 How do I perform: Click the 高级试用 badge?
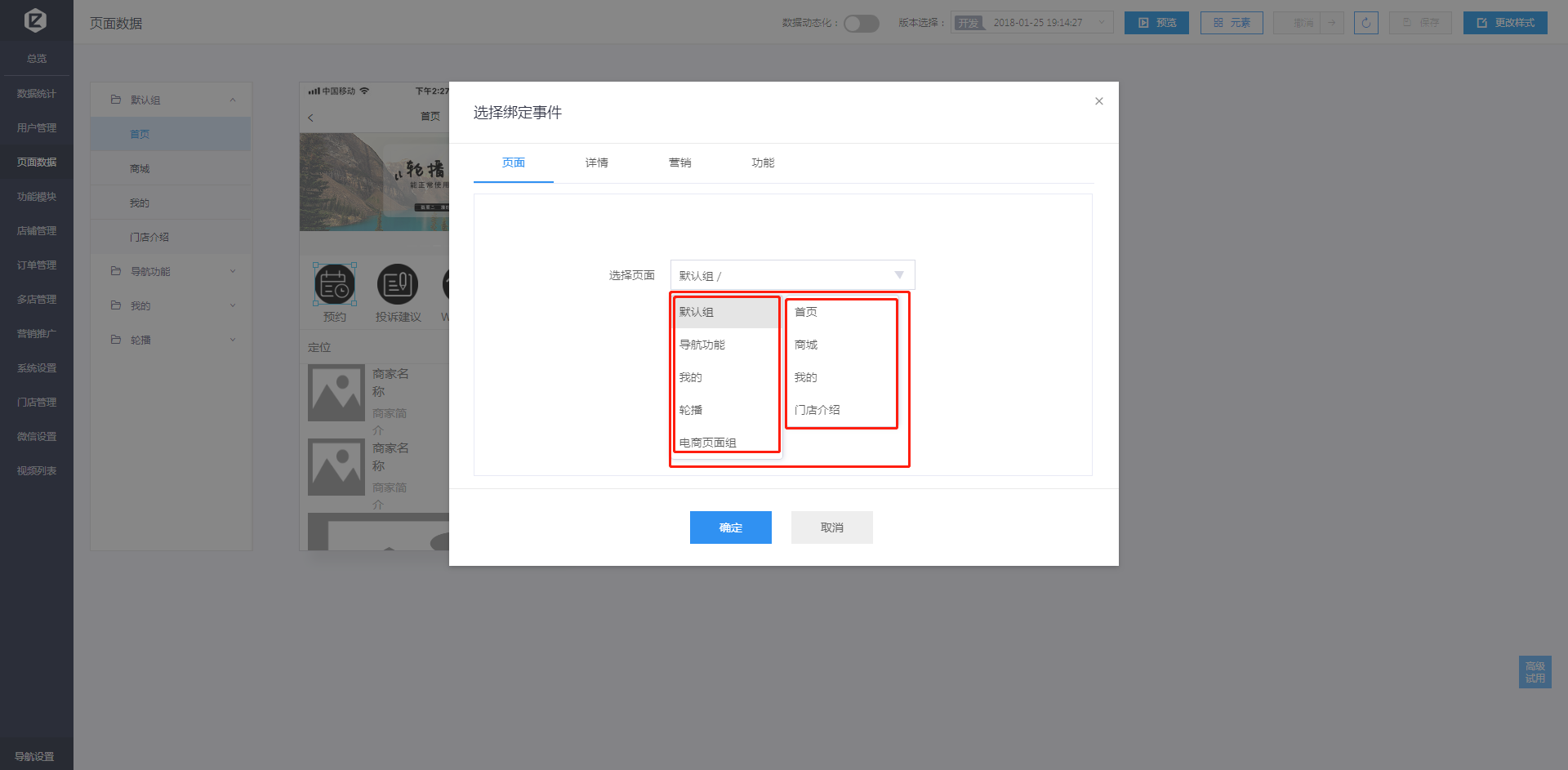[1535, 672]
